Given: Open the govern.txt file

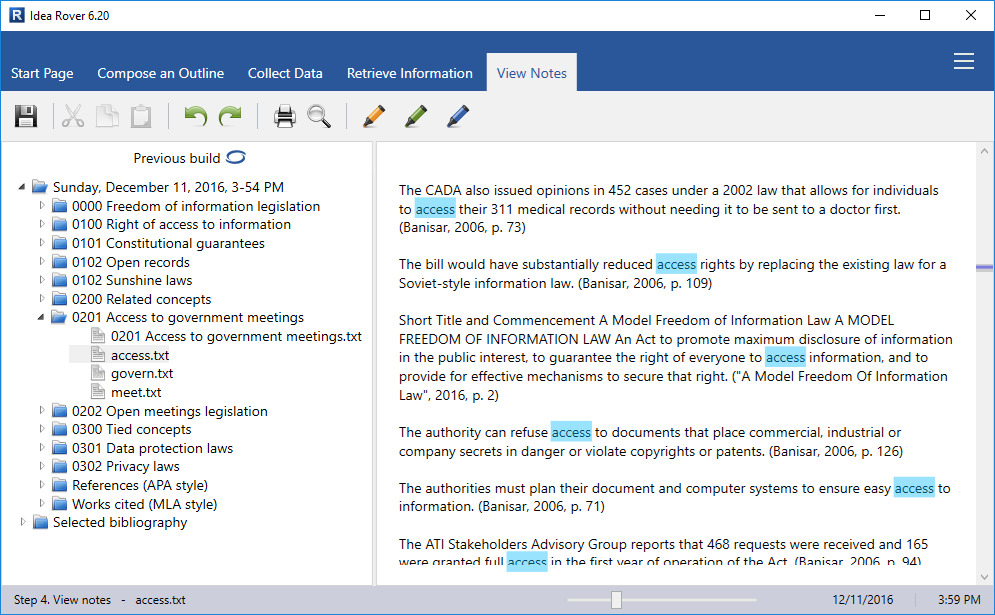Looking at the screenshot, I should (141, 374).
